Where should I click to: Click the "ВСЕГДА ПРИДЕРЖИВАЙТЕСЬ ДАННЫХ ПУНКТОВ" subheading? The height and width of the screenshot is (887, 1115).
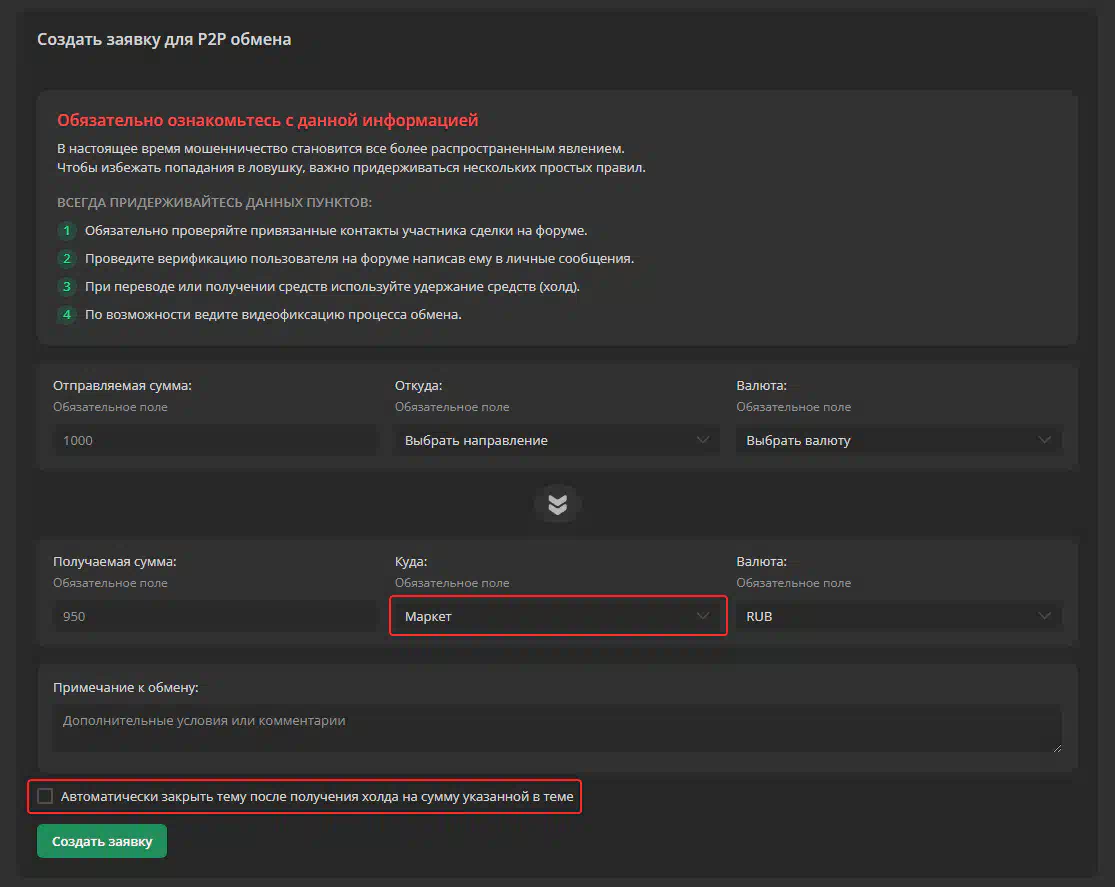coord(215,202)
